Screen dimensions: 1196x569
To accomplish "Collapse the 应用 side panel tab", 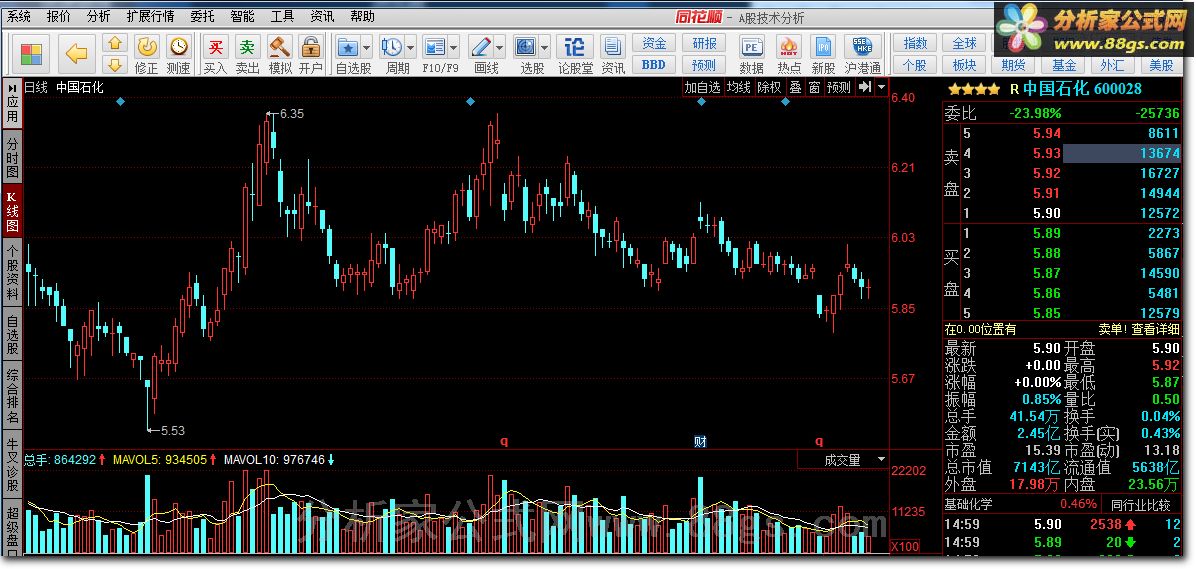I will pos(12,104).
